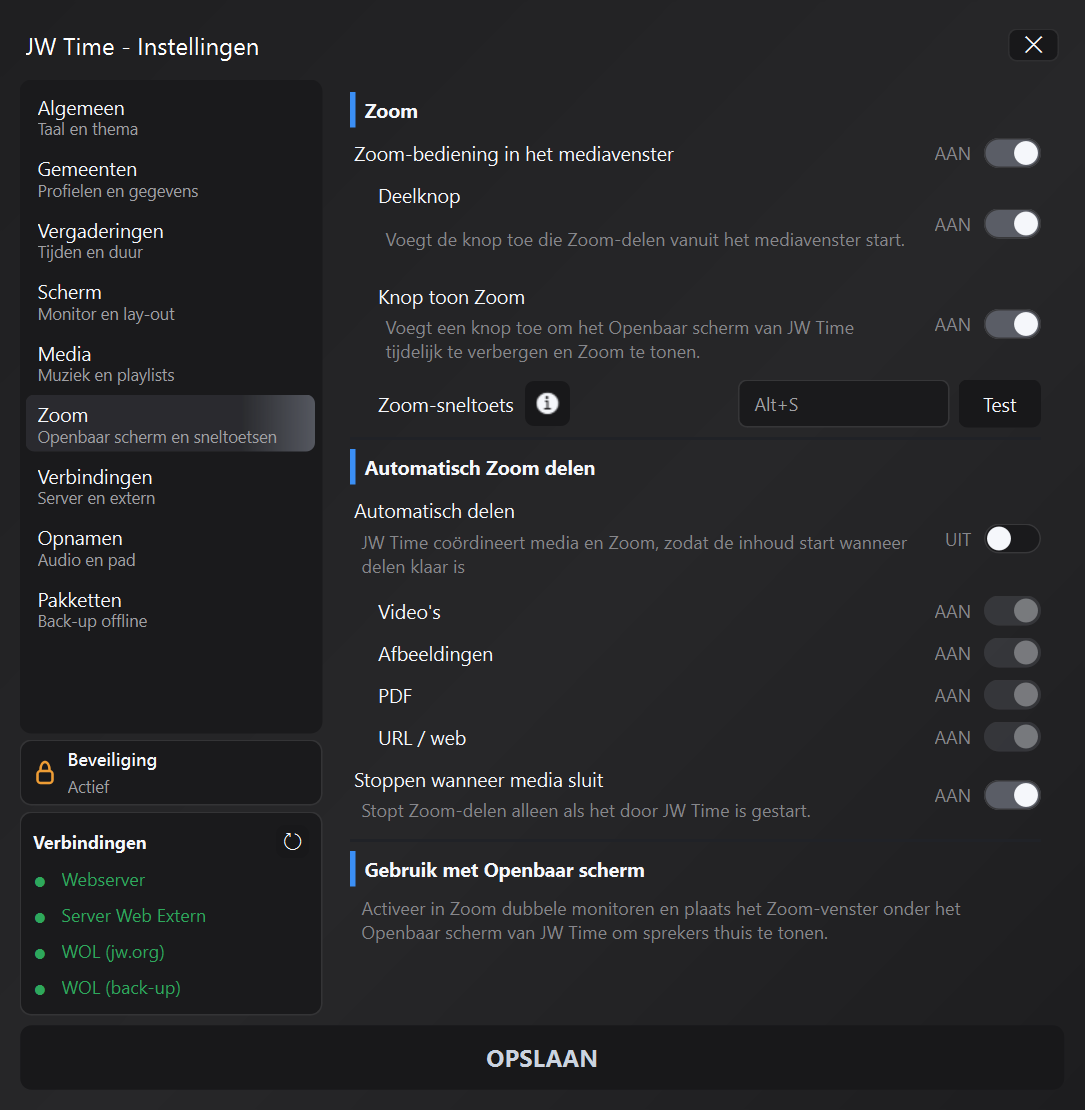1085x1110 pixels.
Task: Open the Gemeenten settings section
Action: pyautogui.click(x=171, y=179)
